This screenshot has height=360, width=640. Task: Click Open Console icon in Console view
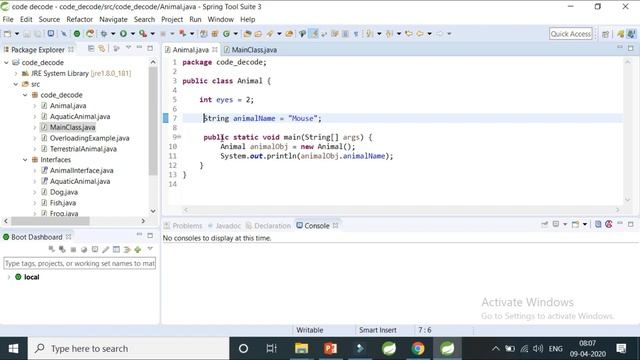click(x=575, y=224)
